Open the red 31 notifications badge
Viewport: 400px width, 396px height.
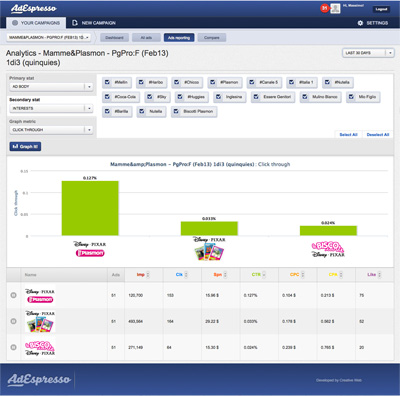tap(324, 8)
